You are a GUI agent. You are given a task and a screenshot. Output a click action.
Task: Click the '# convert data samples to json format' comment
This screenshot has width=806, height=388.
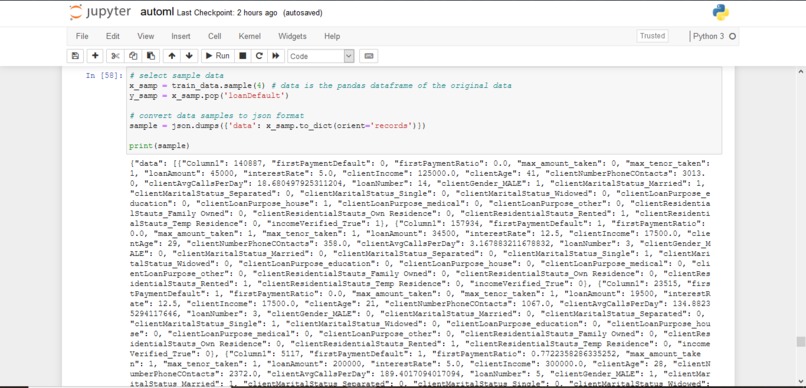(216, 116)
